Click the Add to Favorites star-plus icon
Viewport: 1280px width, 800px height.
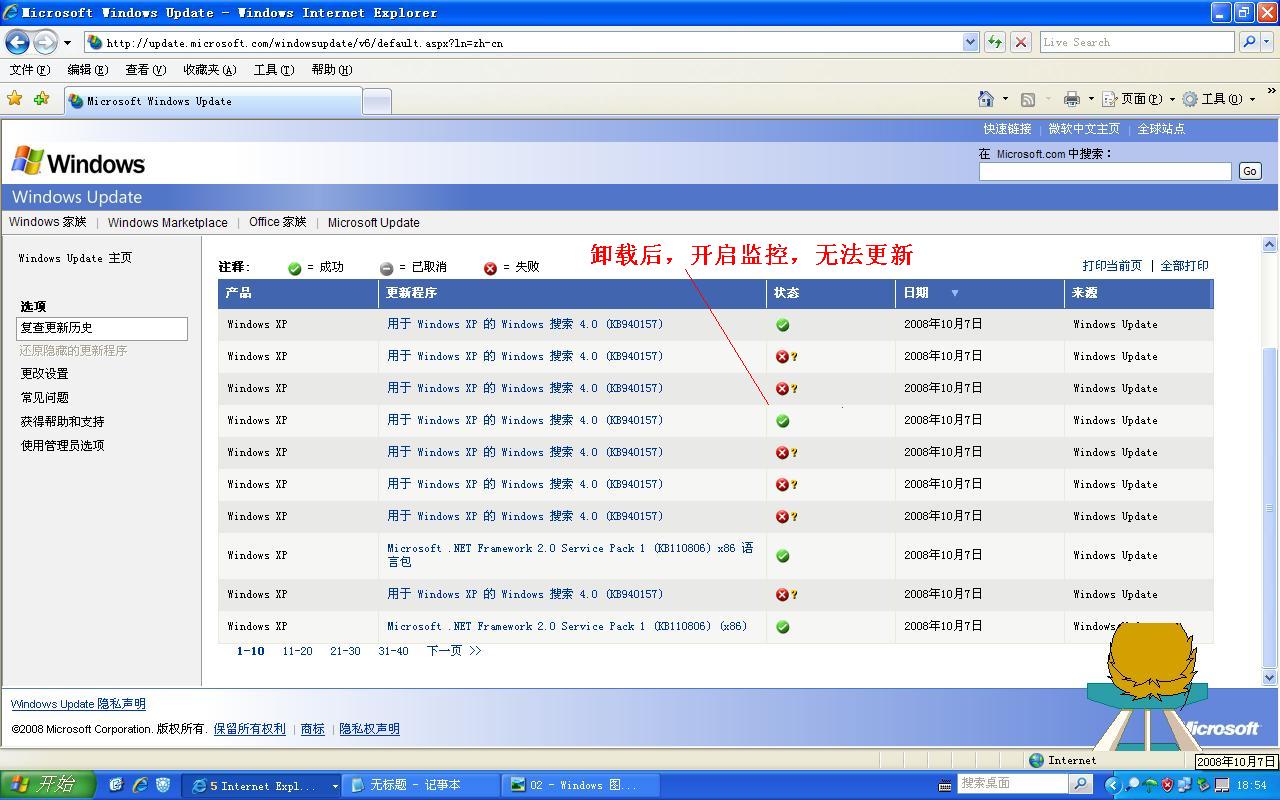coord(41,99)
